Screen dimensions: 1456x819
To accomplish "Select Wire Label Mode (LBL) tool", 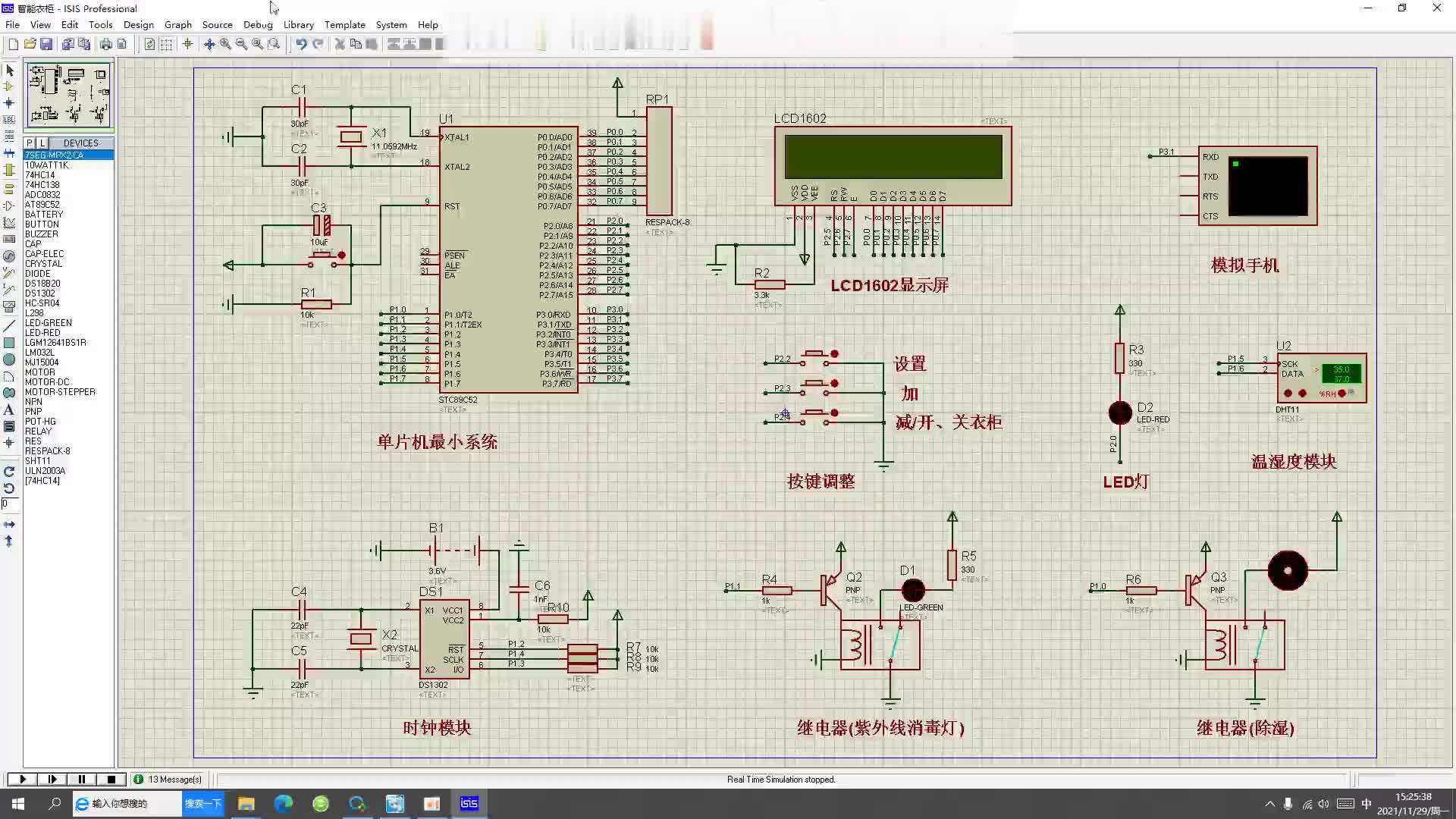I will (10, 120).
